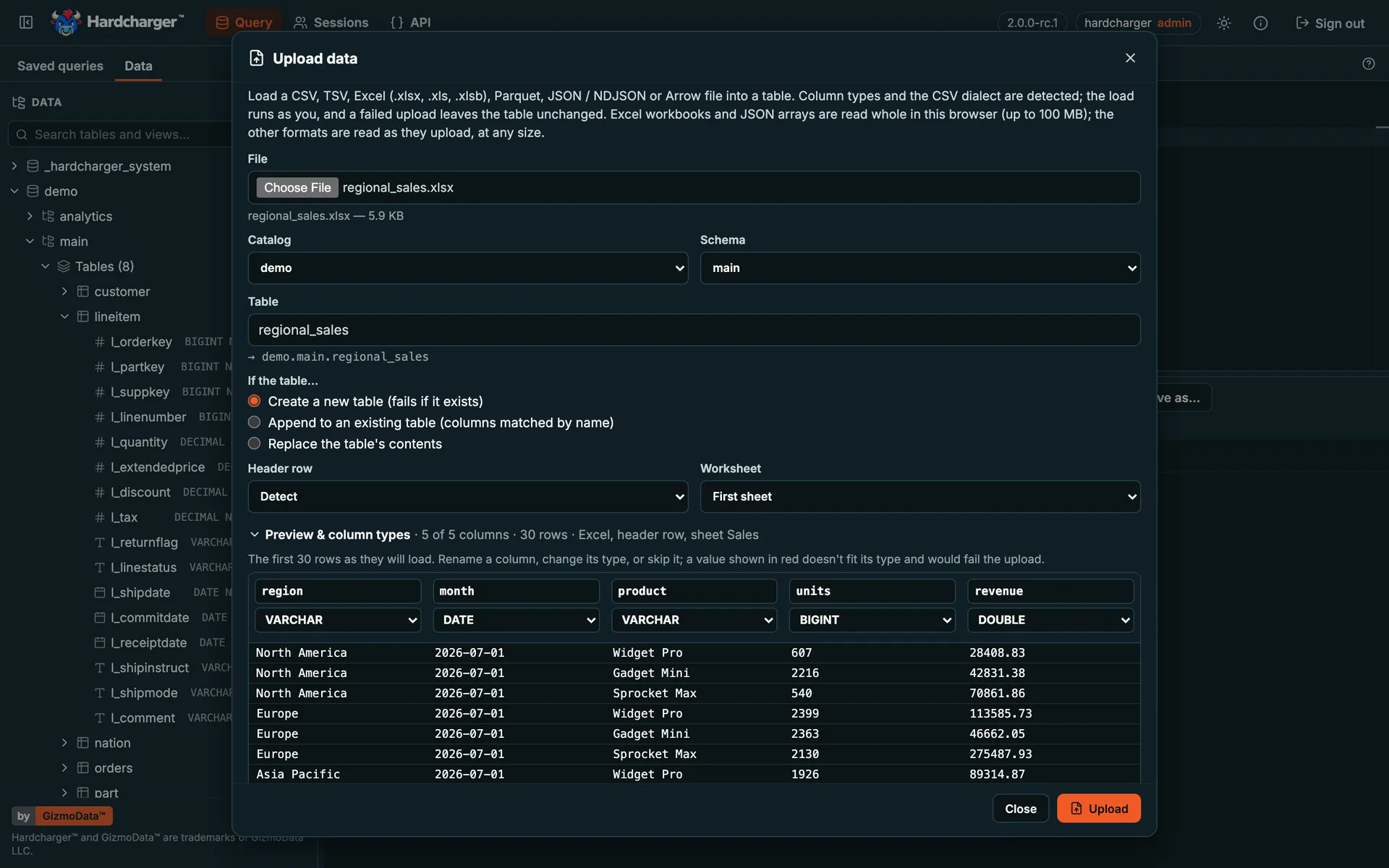
Task: Collapse Preview & column types section
Action: coord(254,535)
